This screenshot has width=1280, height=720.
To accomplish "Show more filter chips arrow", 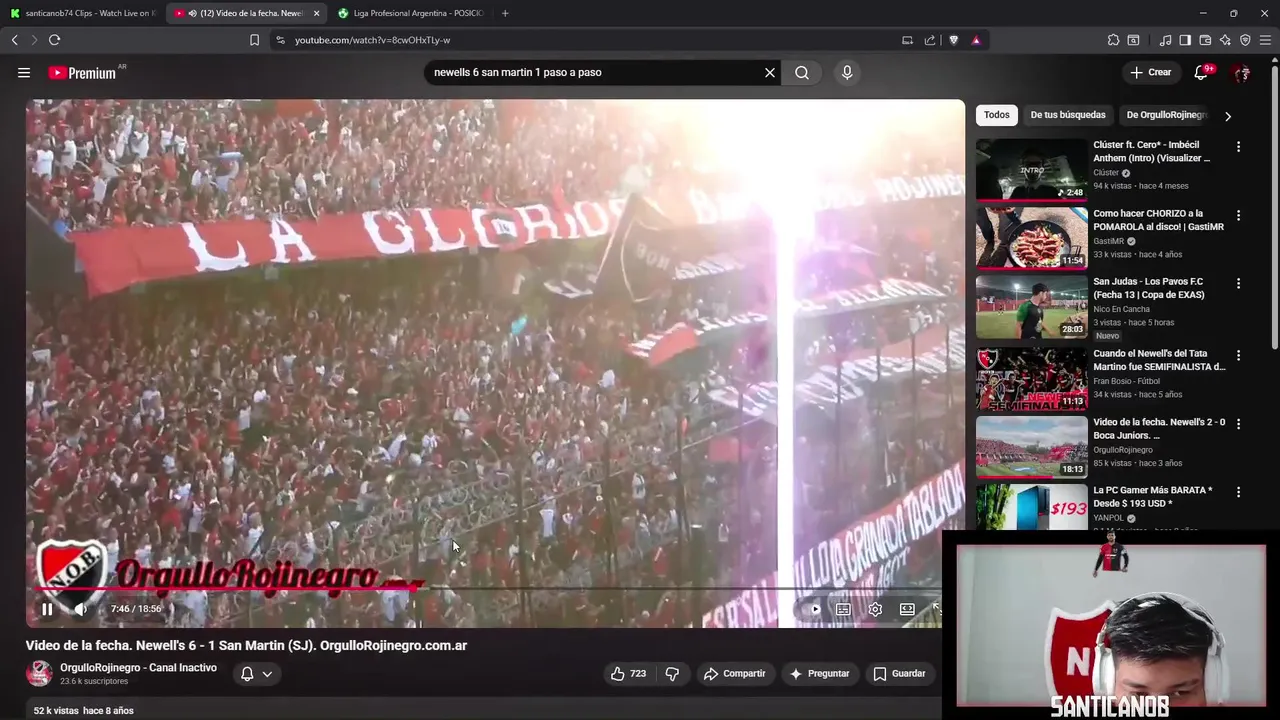I will (1228, 116).
